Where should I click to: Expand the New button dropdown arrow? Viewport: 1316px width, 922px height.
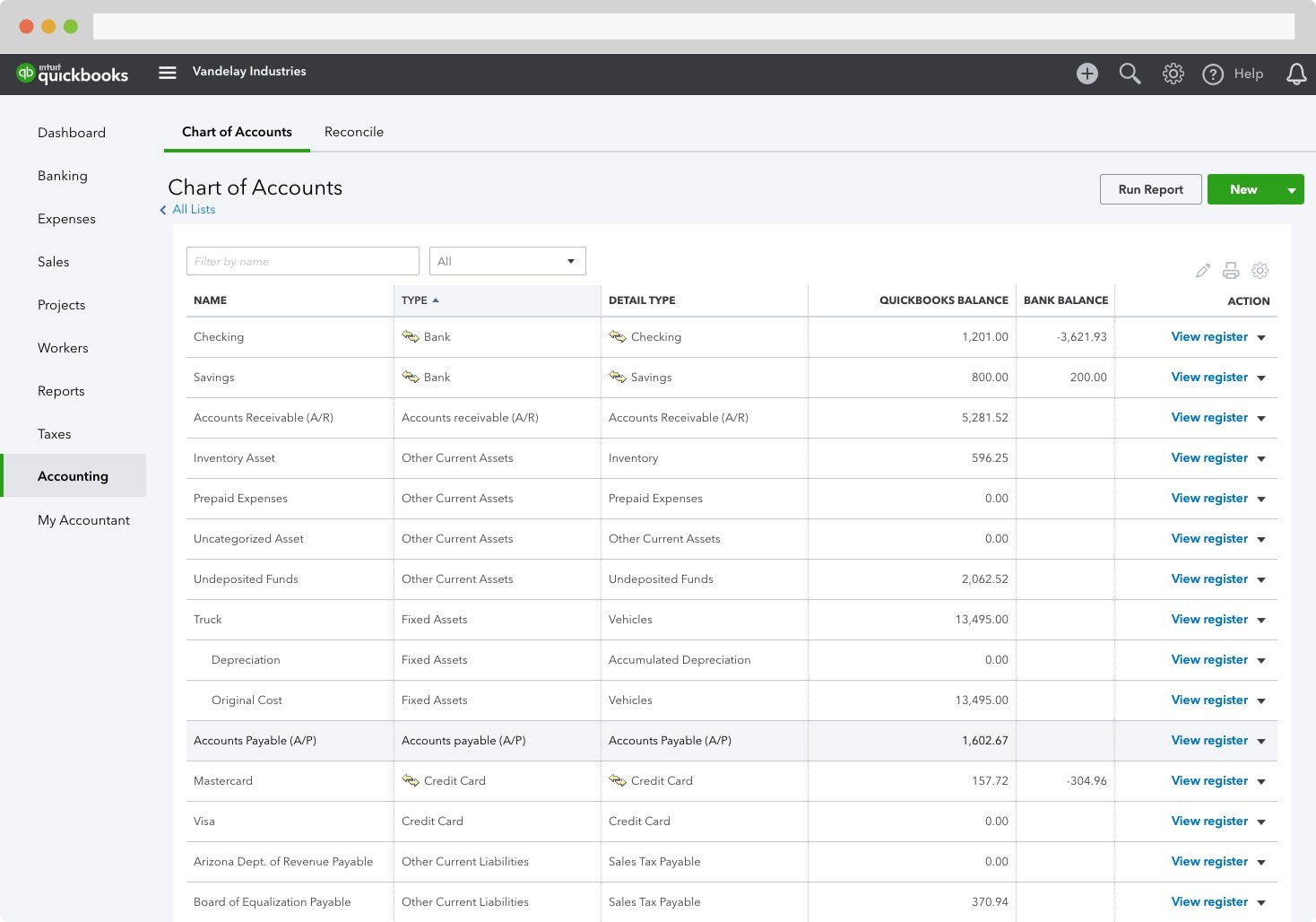pos(1292,190)
